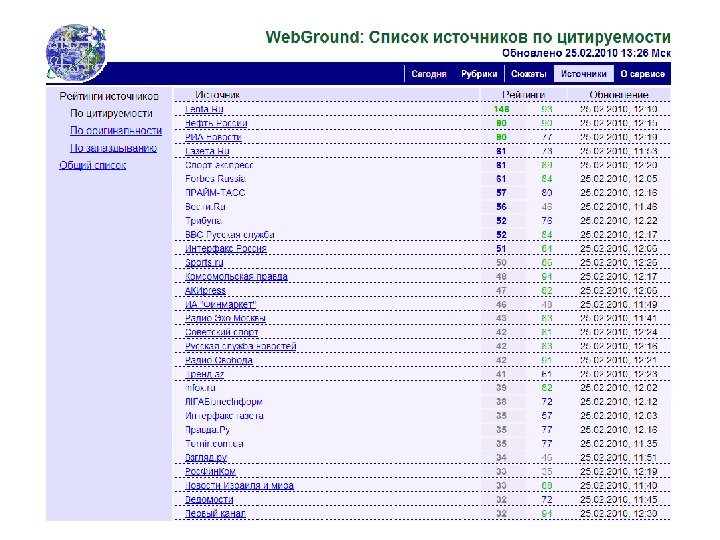Screen dimensions: 720x540
Task: Open the Рубрики tab
Action: point(479,74)
